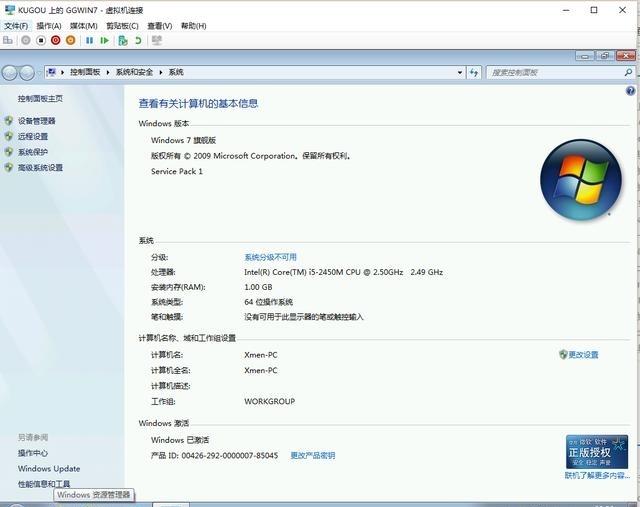Expand the arrow after 控制面板 in breadcrumb
Screen dimensions: 640x507
[109, 72]
